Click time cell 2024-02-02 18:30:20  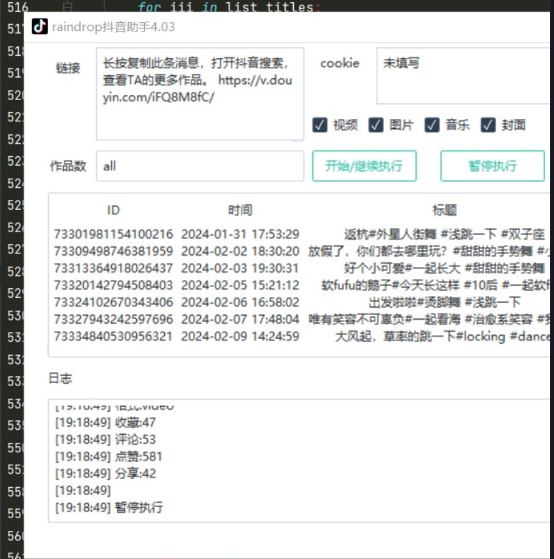[x=240, y=251]
